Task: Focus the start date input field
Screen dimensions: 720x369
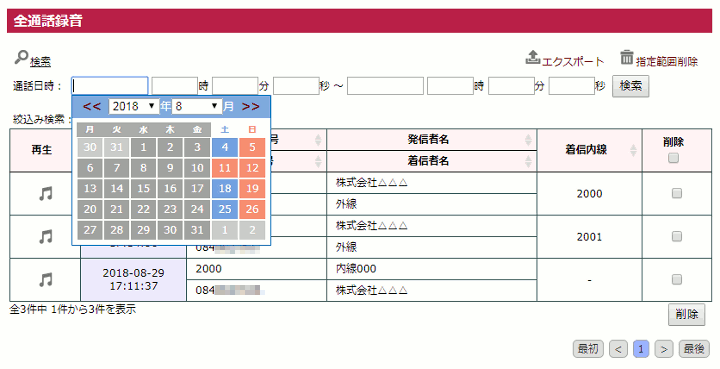Action: tap(110, 86)
